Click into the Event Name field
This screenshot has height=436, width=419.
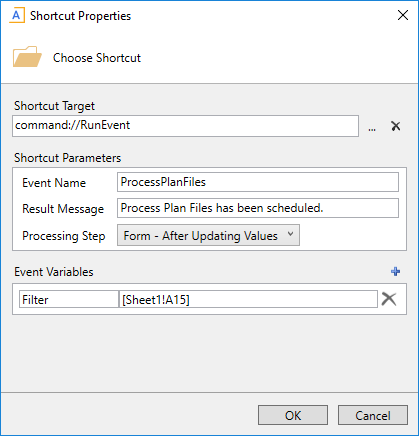pos(258,182)
